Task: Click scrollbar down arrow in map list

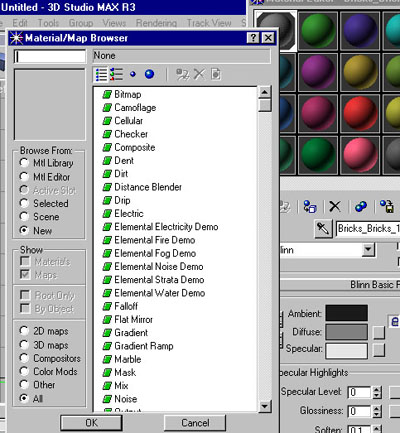Action: (265, 406)
